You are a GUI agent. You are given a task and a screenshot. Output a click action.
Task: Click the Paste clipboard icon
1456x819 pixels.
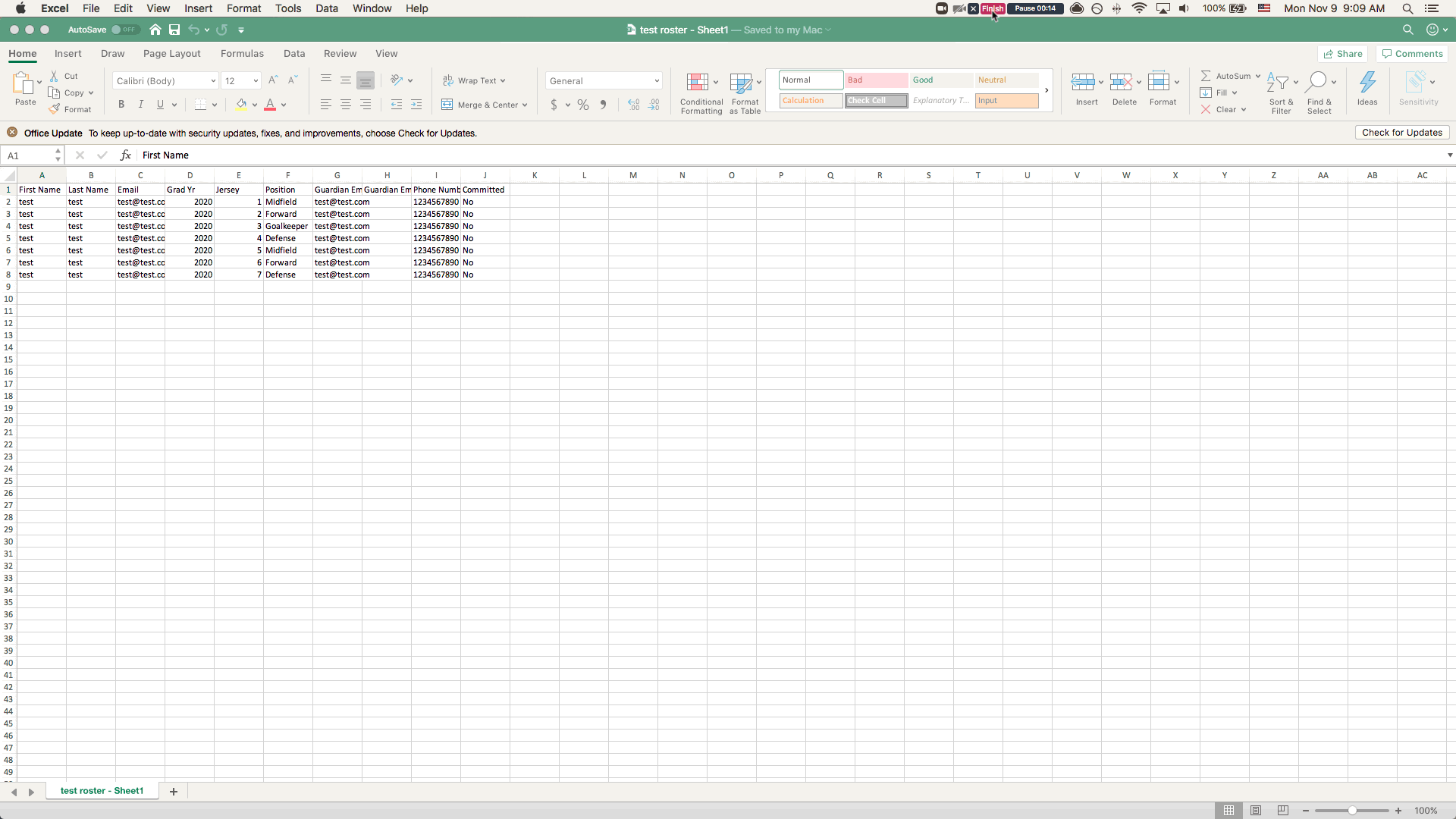click(24, 83)
